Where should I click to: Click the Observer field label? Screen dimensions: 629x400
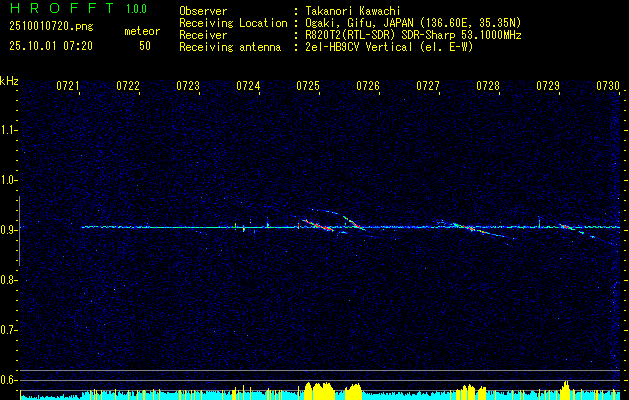(203, 11)
